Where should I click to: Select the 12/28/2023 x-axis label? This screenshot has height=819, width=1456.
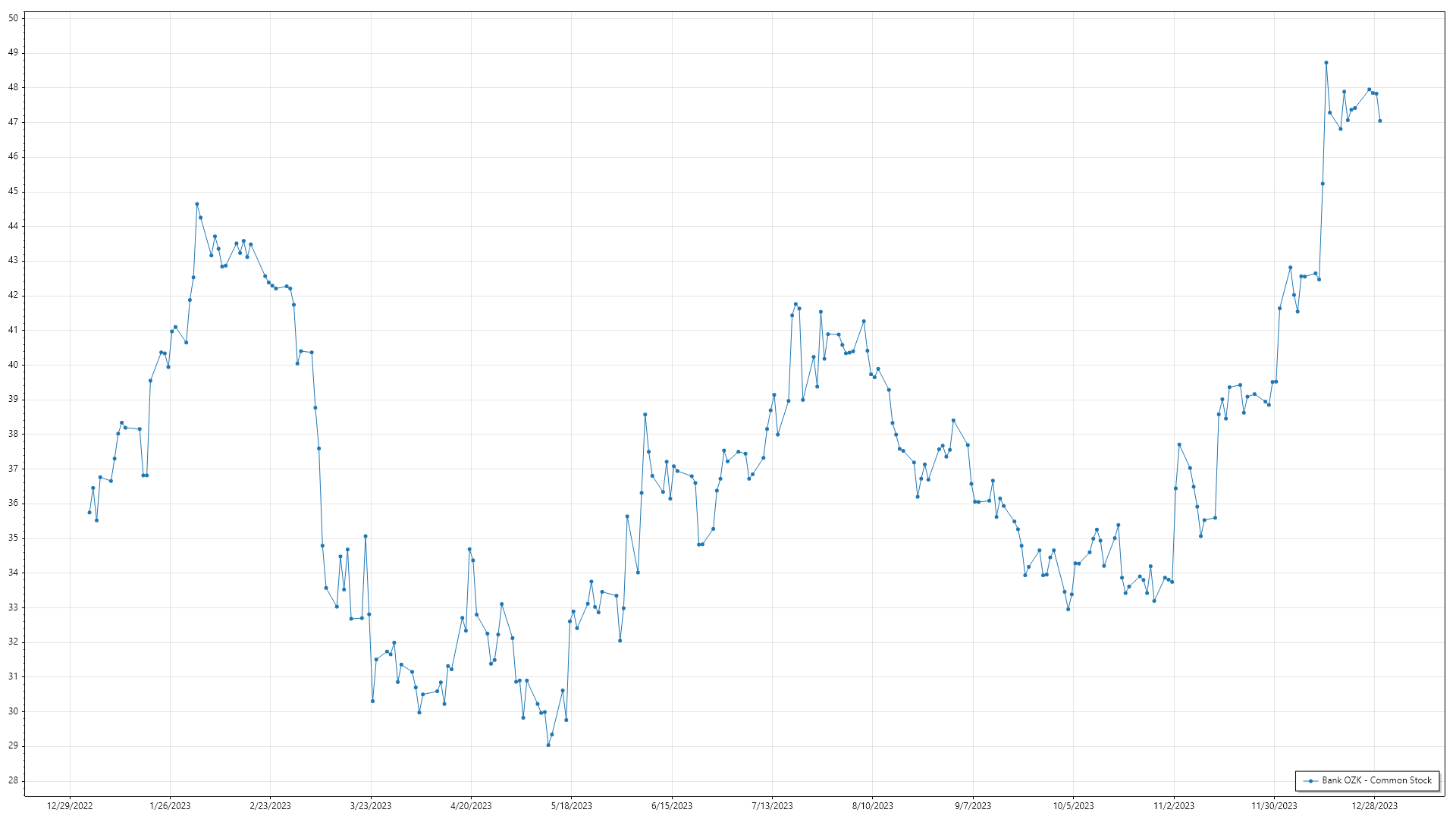1374,806
